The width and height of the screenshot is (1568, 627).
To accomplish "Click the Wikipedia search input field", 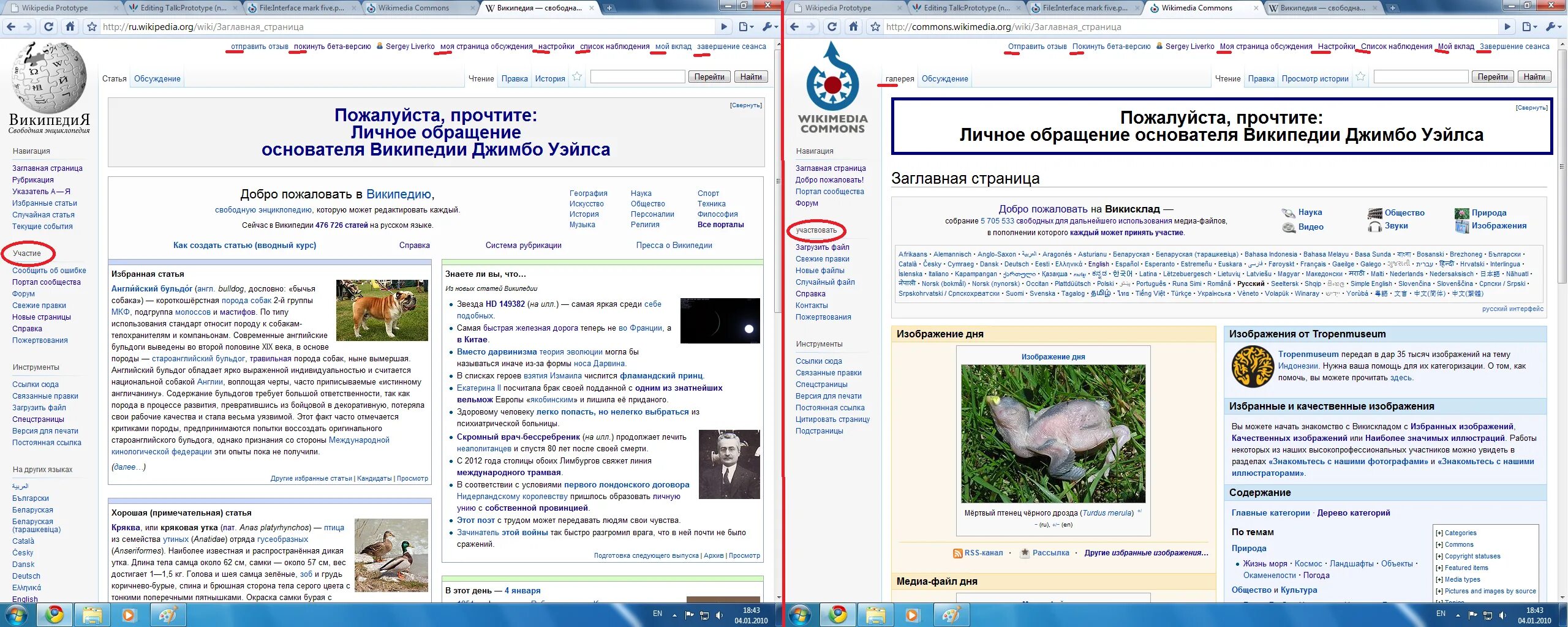I will pyautogui.click(x=637, y=77).
